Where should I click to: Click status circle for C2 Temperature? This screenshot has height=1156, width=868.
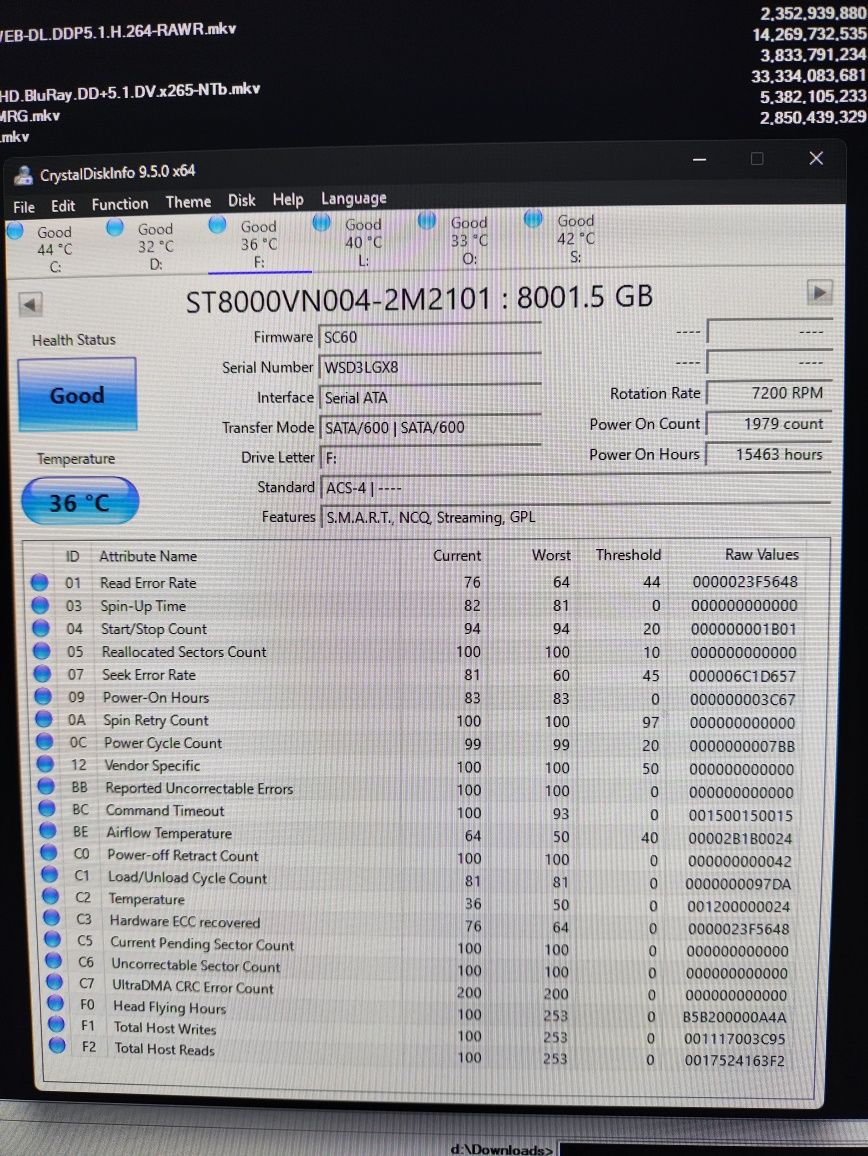pyautogui.click(x=50, y=896)
